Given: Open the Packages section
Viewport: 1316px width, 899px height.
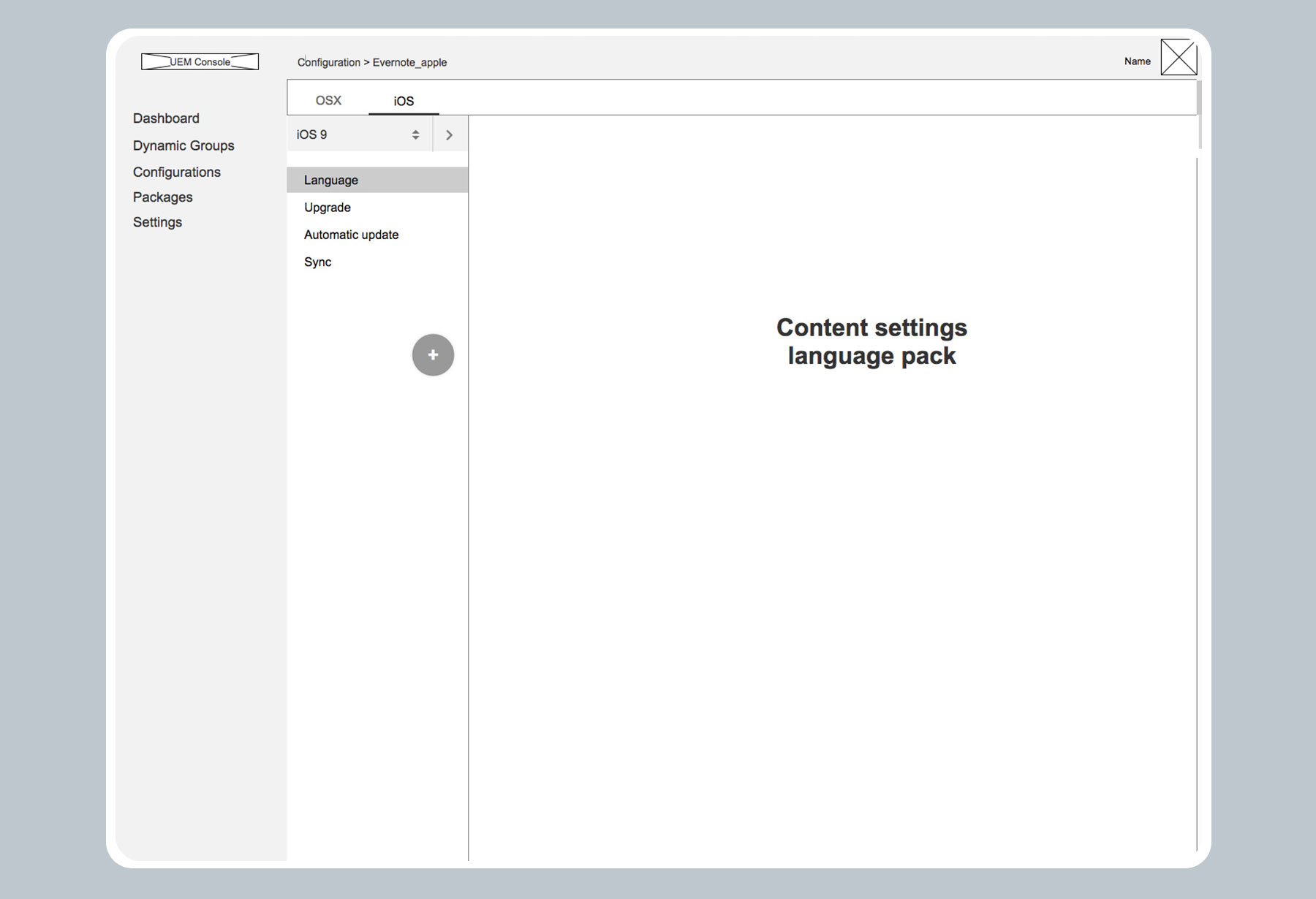Looking at the screenshot, I should [162, 197].
